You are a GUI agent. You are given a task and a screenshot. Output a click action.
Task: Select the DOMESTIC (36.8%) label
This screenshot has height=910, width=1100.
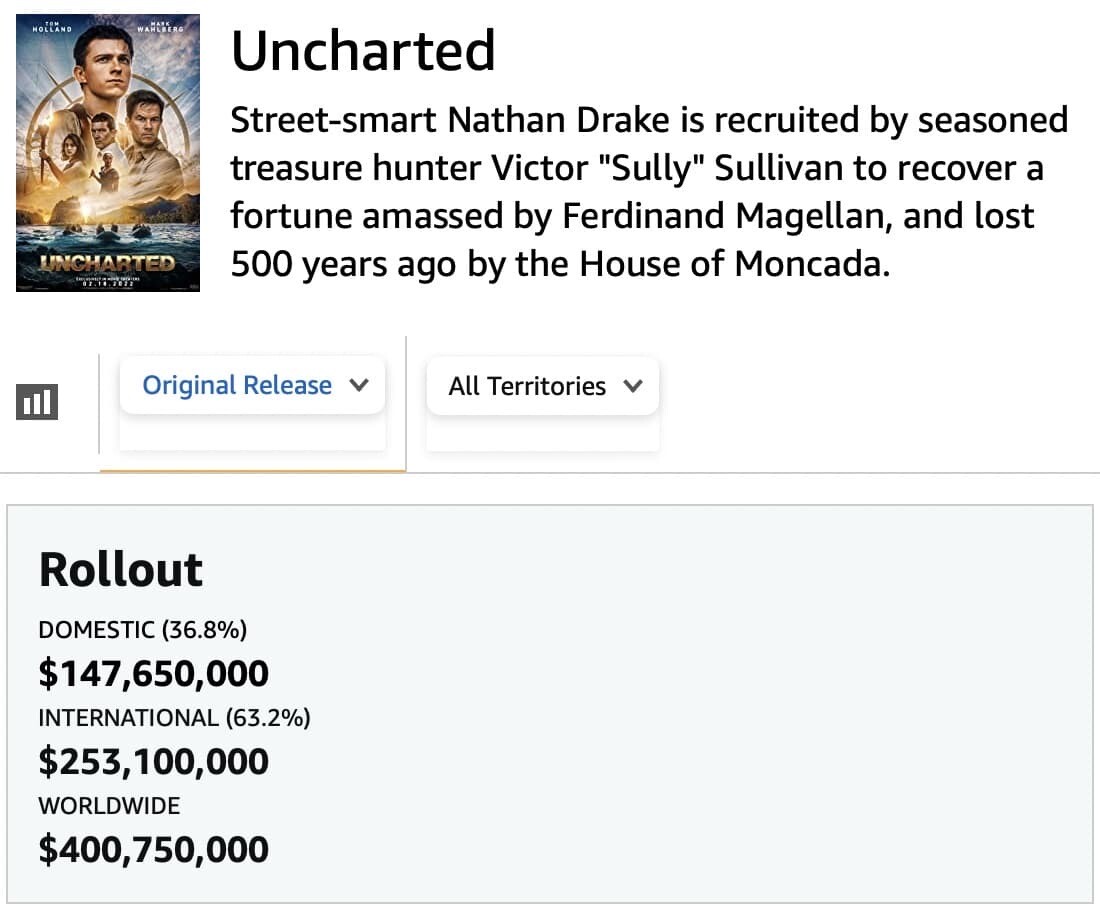click(x=142, y=629)
